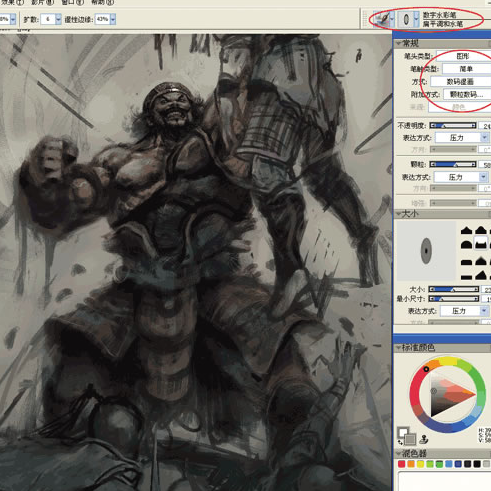Open the 窗口 (Window) menu
The width and height of the screenshot is (491, 491).
click(73, 2)
